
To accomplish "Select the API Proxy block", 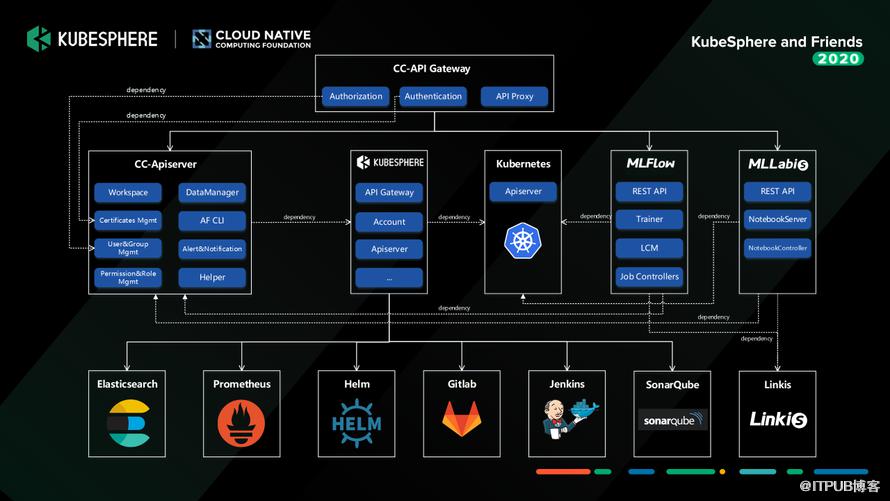I will 514,96.
